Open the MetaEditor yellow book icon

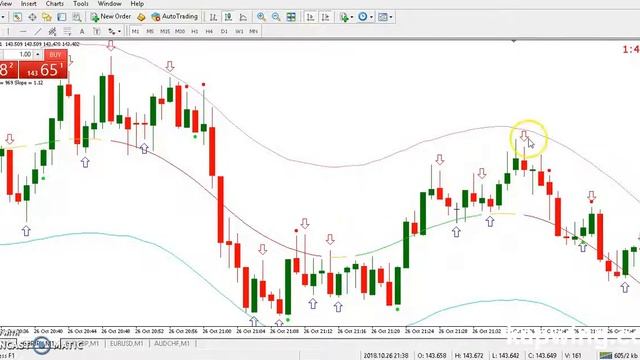(x=141, y=17)
